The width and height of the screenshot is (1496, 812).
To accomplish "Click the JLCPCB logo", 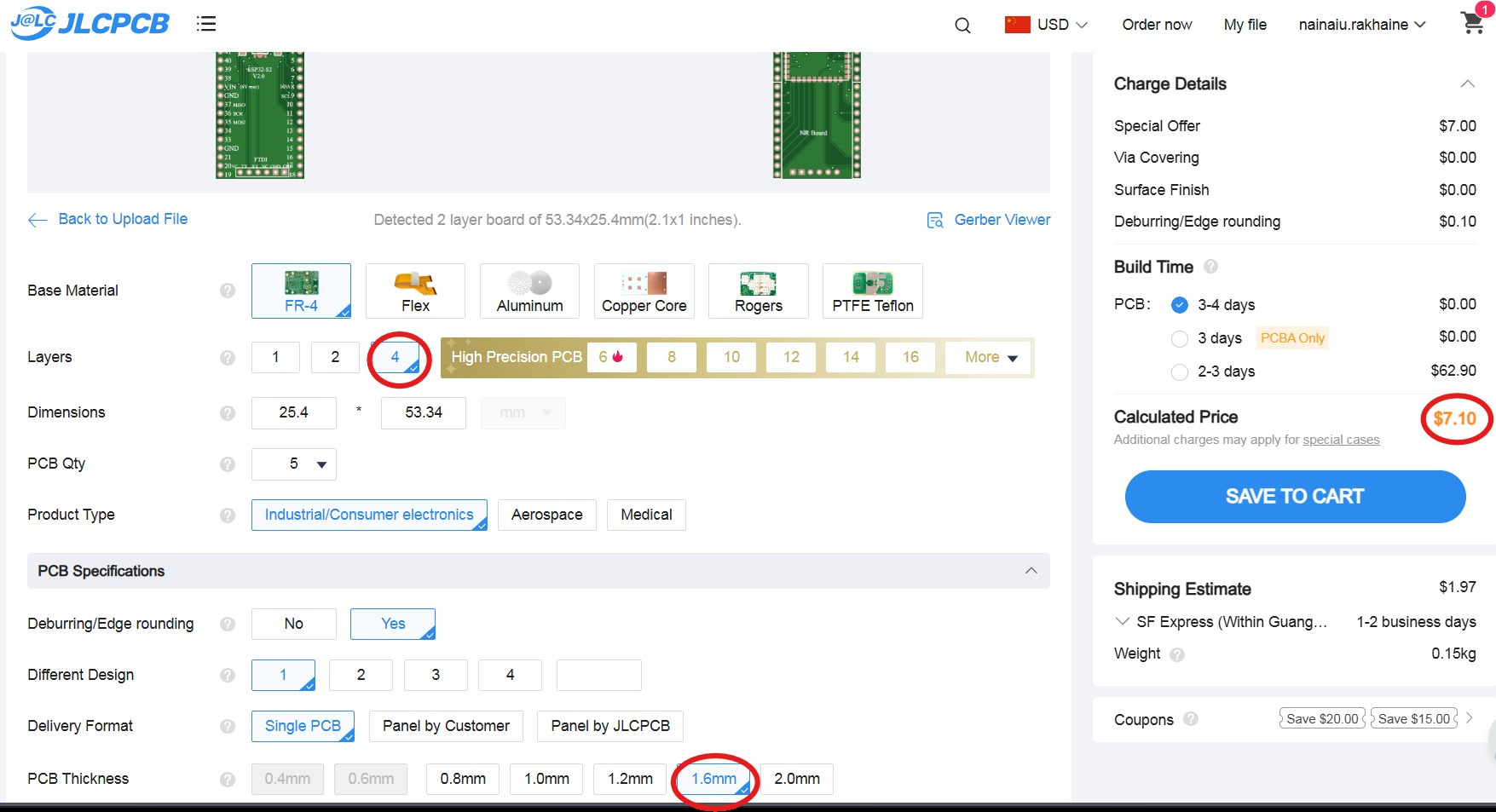I will point(90,23).
